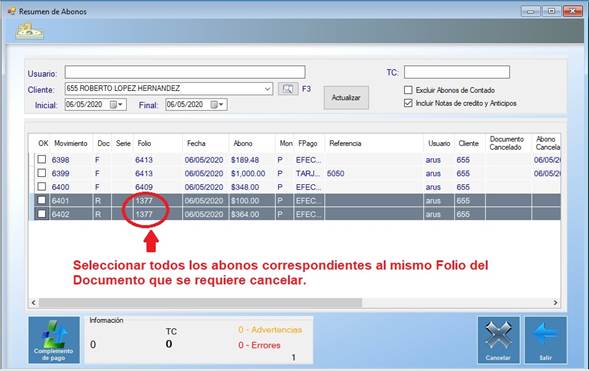Expand the Cliente combo box list

[x=267, y=89]
